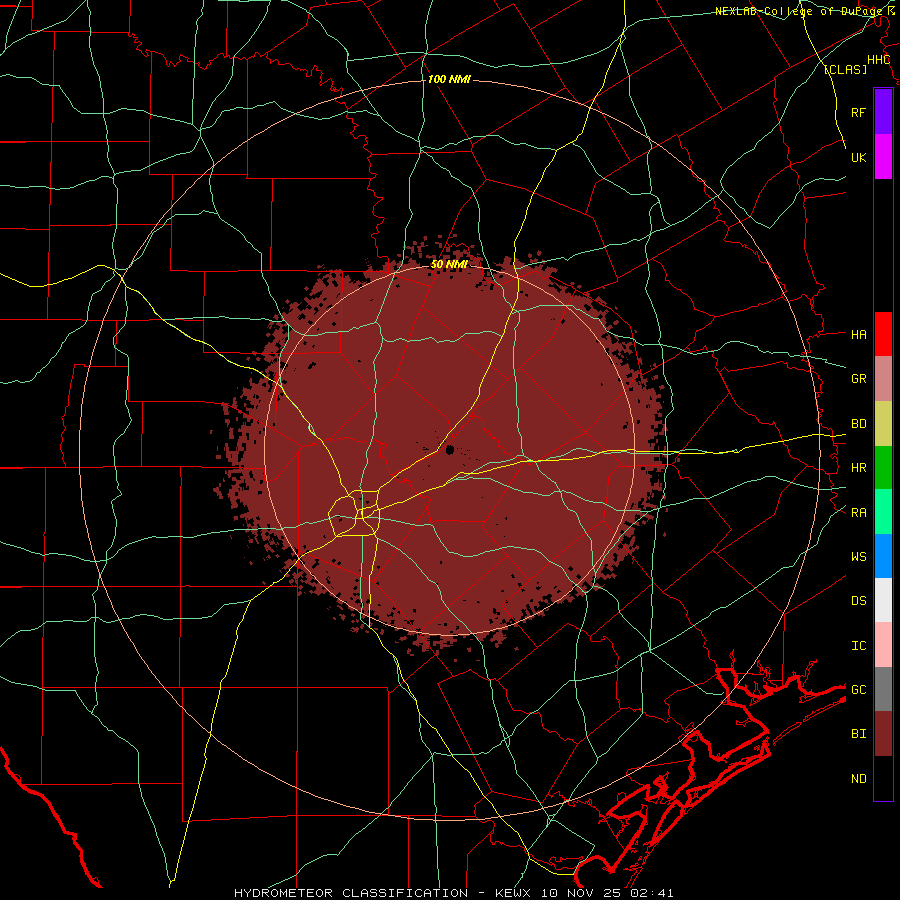
Task: Click the RF legend label
Action: point(858,112)
